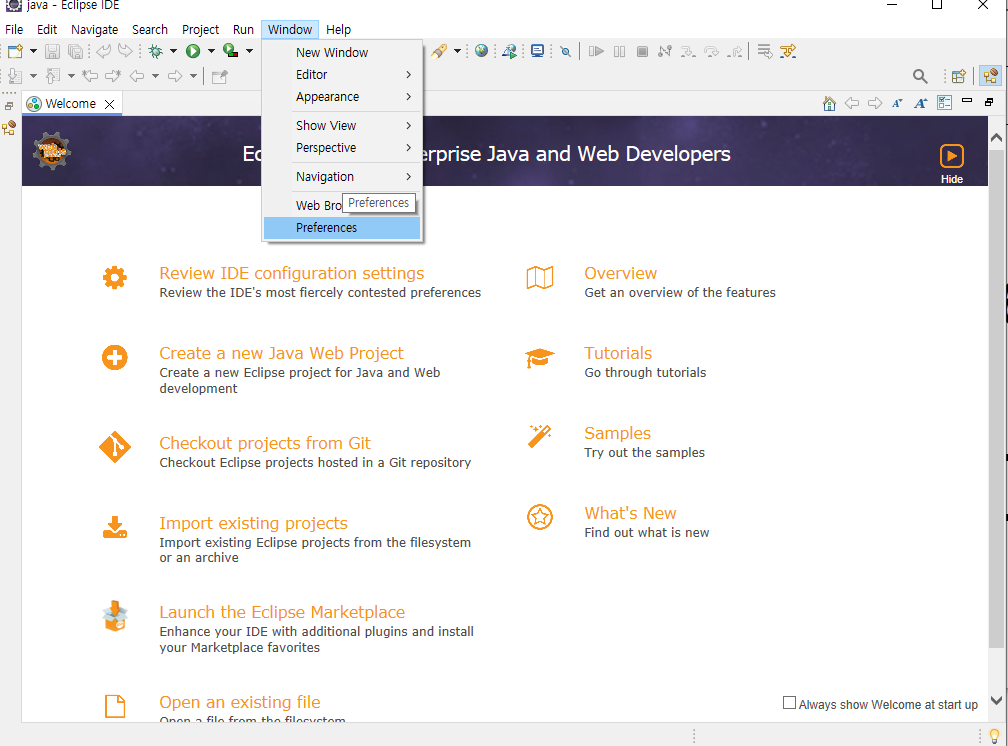This screenshot has width=1008, height=746.
Task: Open the Help menu
Action: [338, 30]
